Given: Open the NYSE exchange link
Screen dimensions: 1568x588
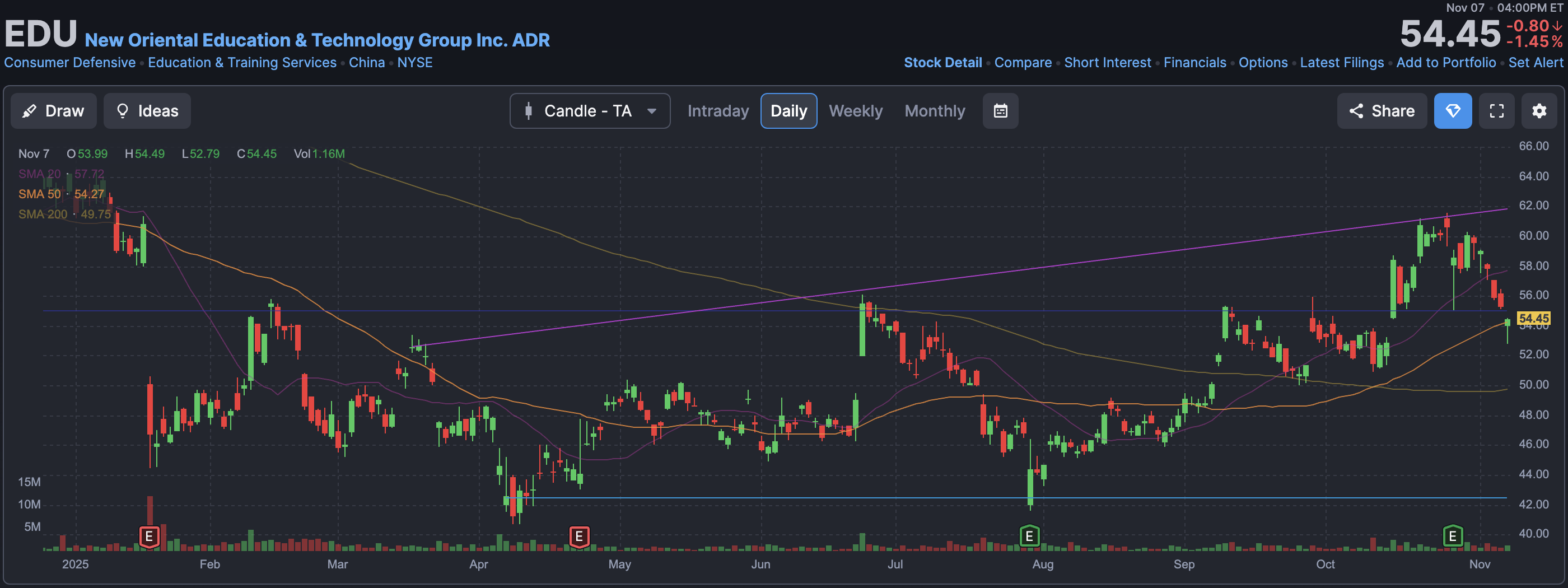Looking at the screenshot, I should coord(414,63).
